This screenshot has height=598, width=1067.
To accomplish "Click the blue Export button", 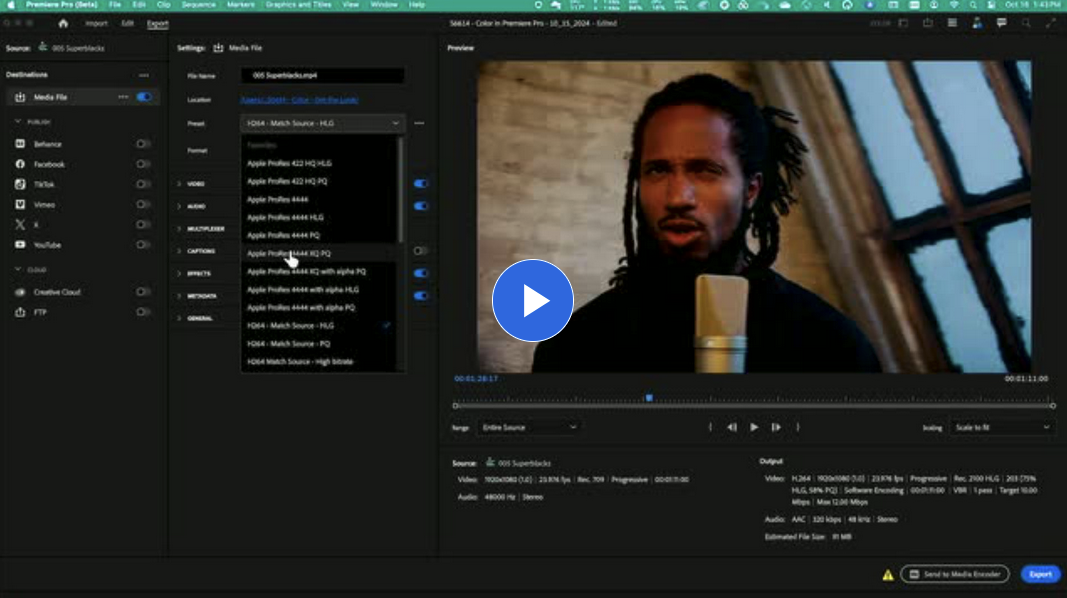I will (x=1040, y=574).
